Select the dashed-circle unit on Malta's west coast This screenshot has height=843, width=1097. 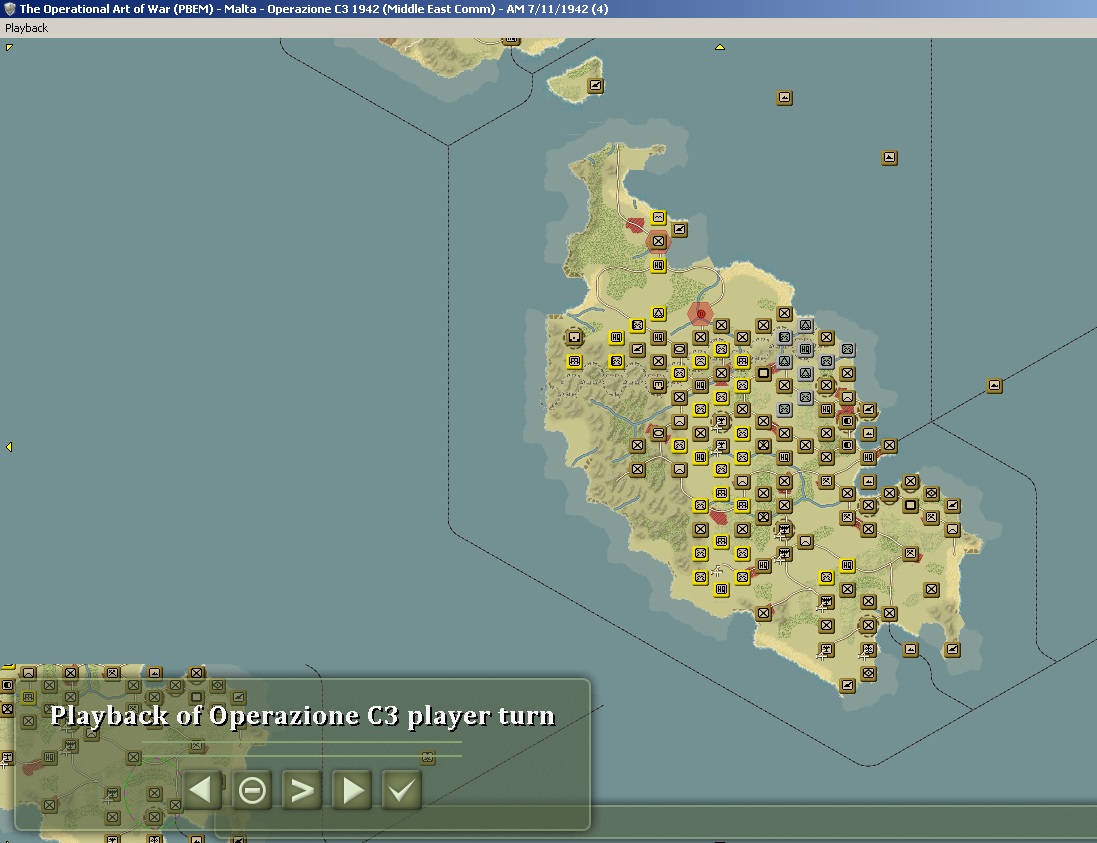pyautogui.click(x=574, y=337)
